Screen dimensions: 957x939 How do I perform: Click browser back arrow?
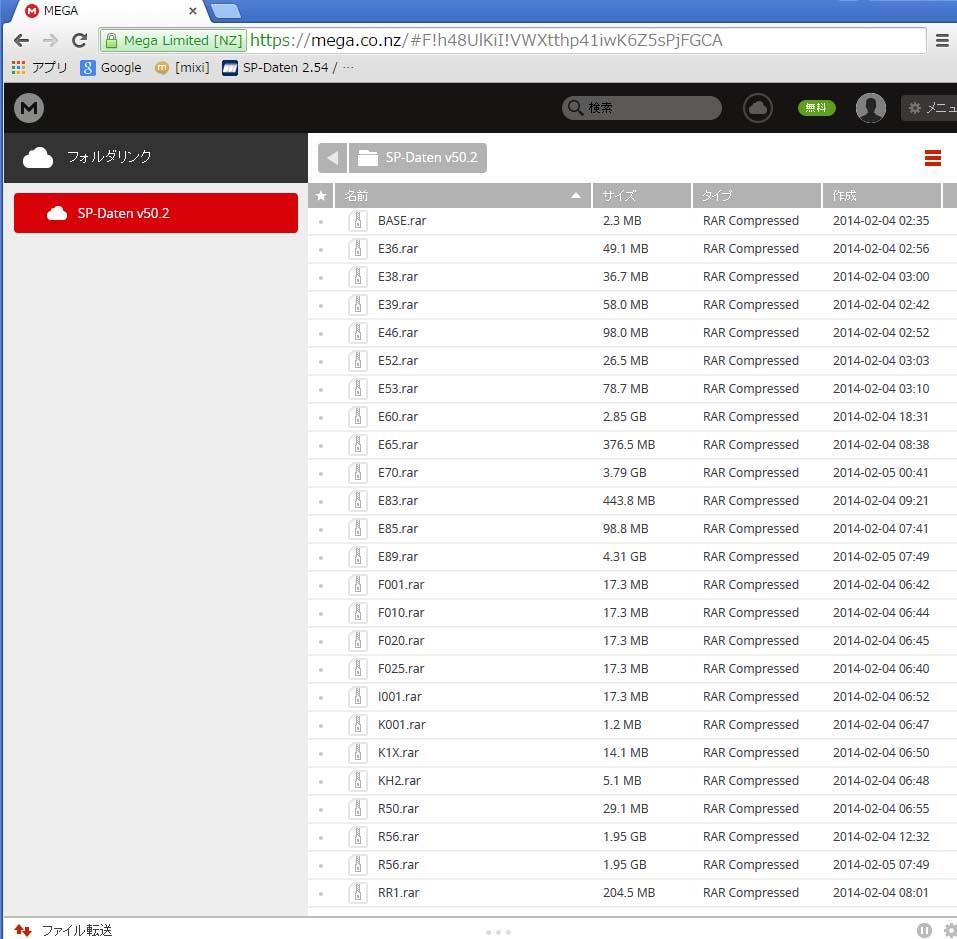[21, 40]
